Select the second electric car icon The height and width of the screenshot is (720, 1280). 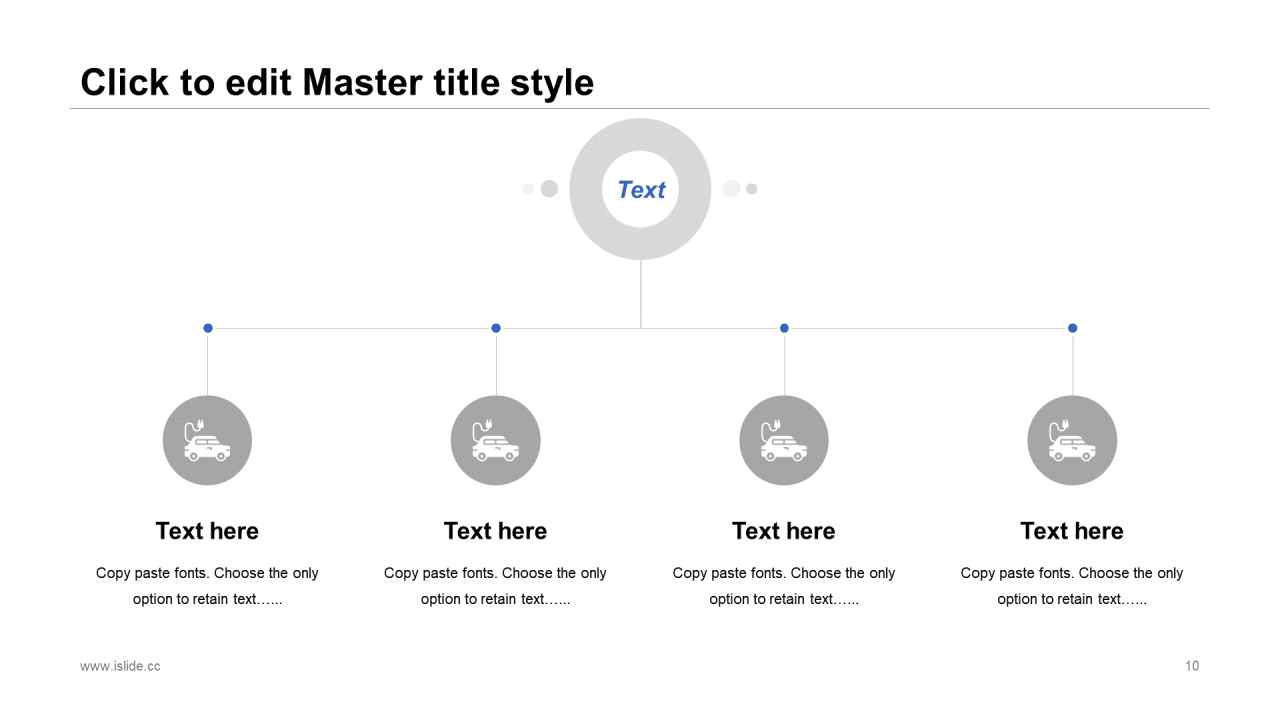tap(496, 440)
